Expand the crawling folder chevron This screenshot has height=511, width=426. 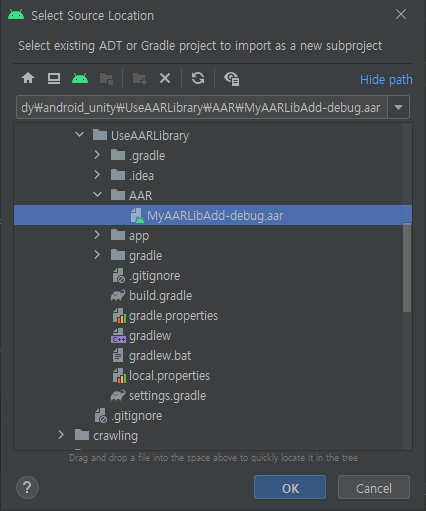pyautogui.click(x=61, y=435)
